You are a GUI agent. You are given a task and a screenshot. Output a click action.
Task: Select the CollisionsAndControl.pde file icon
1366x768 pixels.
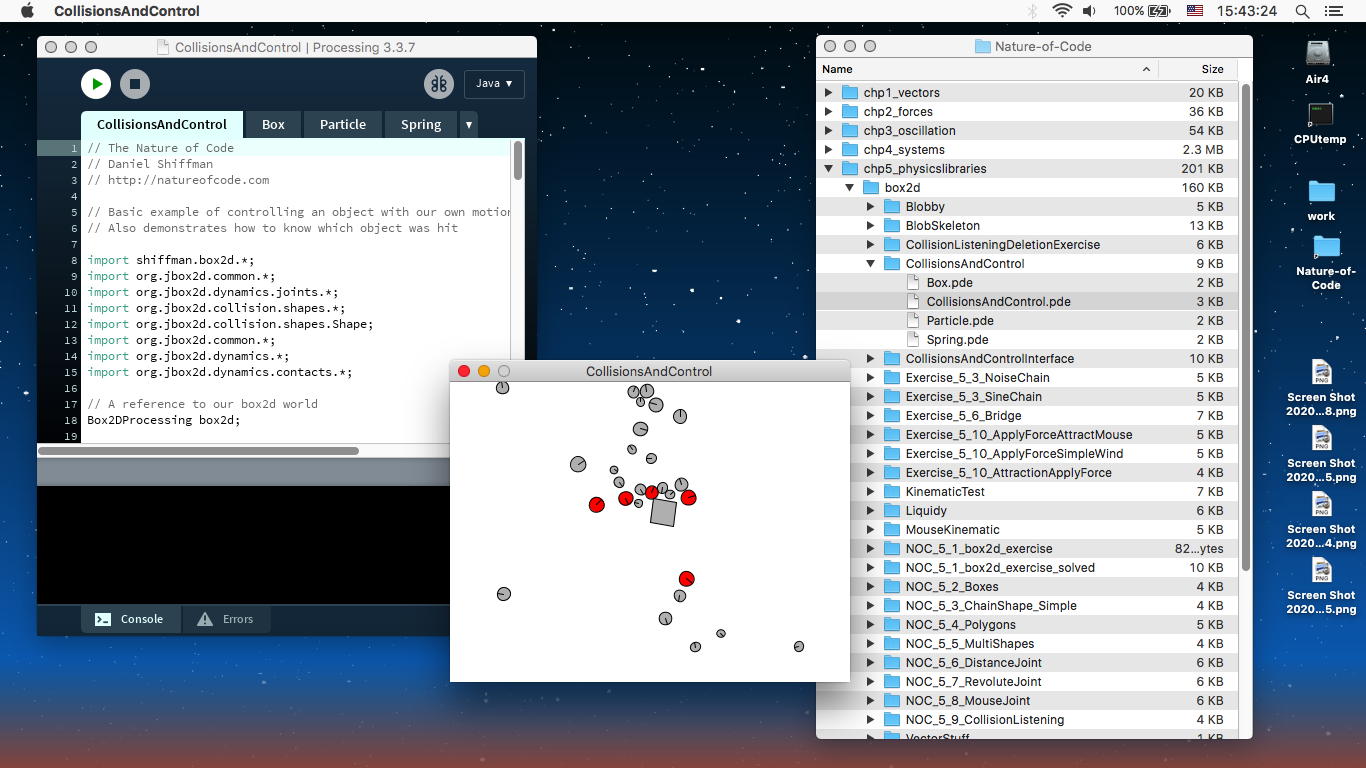(912, 302)
